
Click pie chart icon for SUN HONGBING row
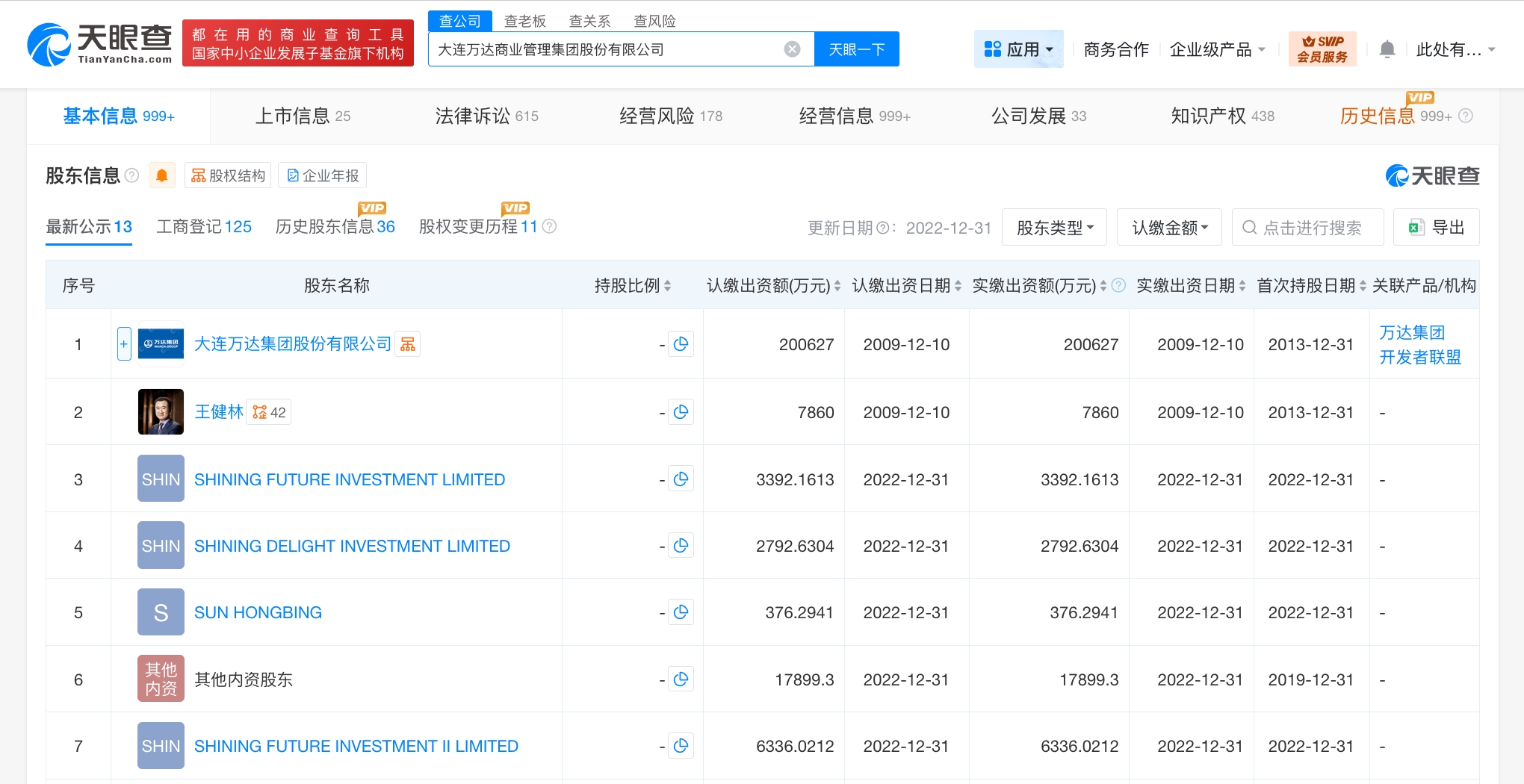click(x=681, y=612)
